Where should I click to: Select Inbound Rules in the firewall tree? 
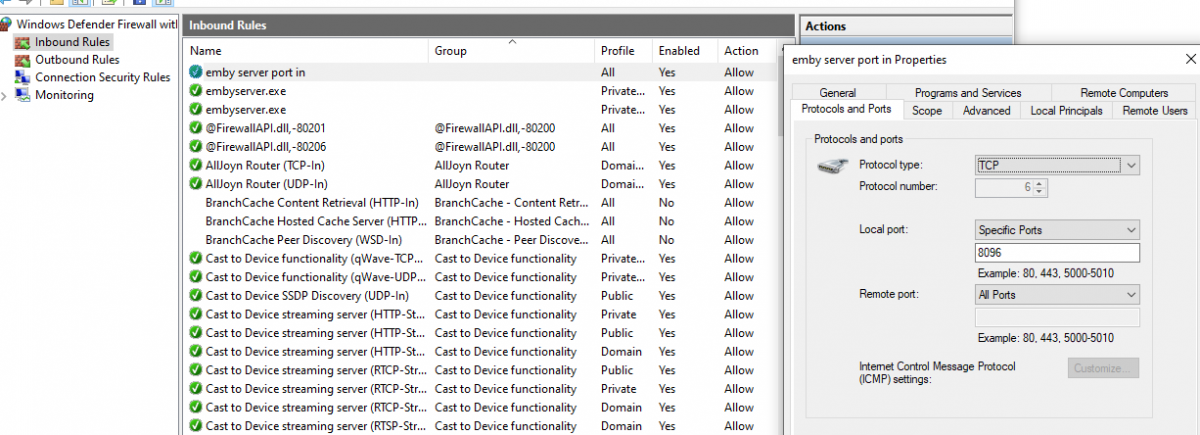(72, 42)
